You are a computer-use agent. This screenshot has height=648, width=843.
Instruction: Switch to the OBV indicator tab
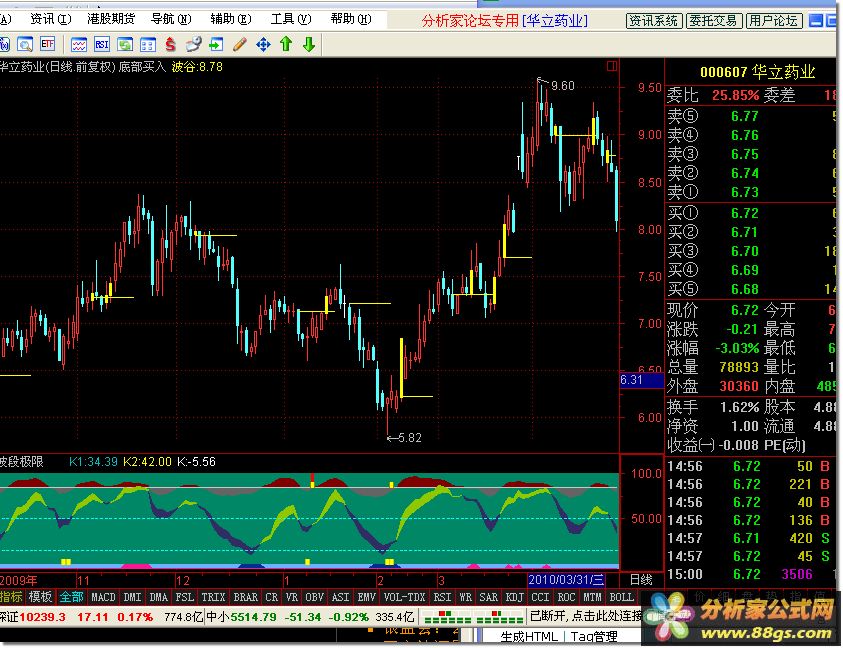[x=315, y=597]
